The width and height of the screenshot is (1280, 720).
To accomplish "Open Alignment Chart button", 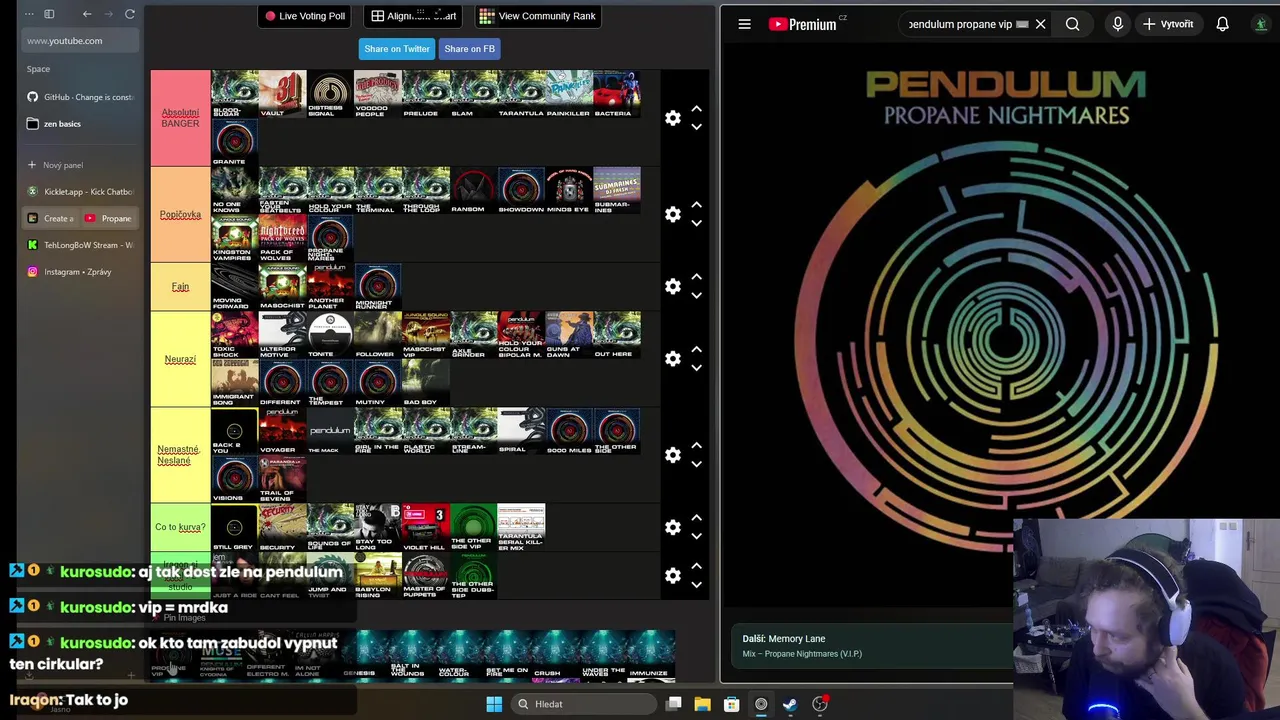I will (x=414, y=16).
